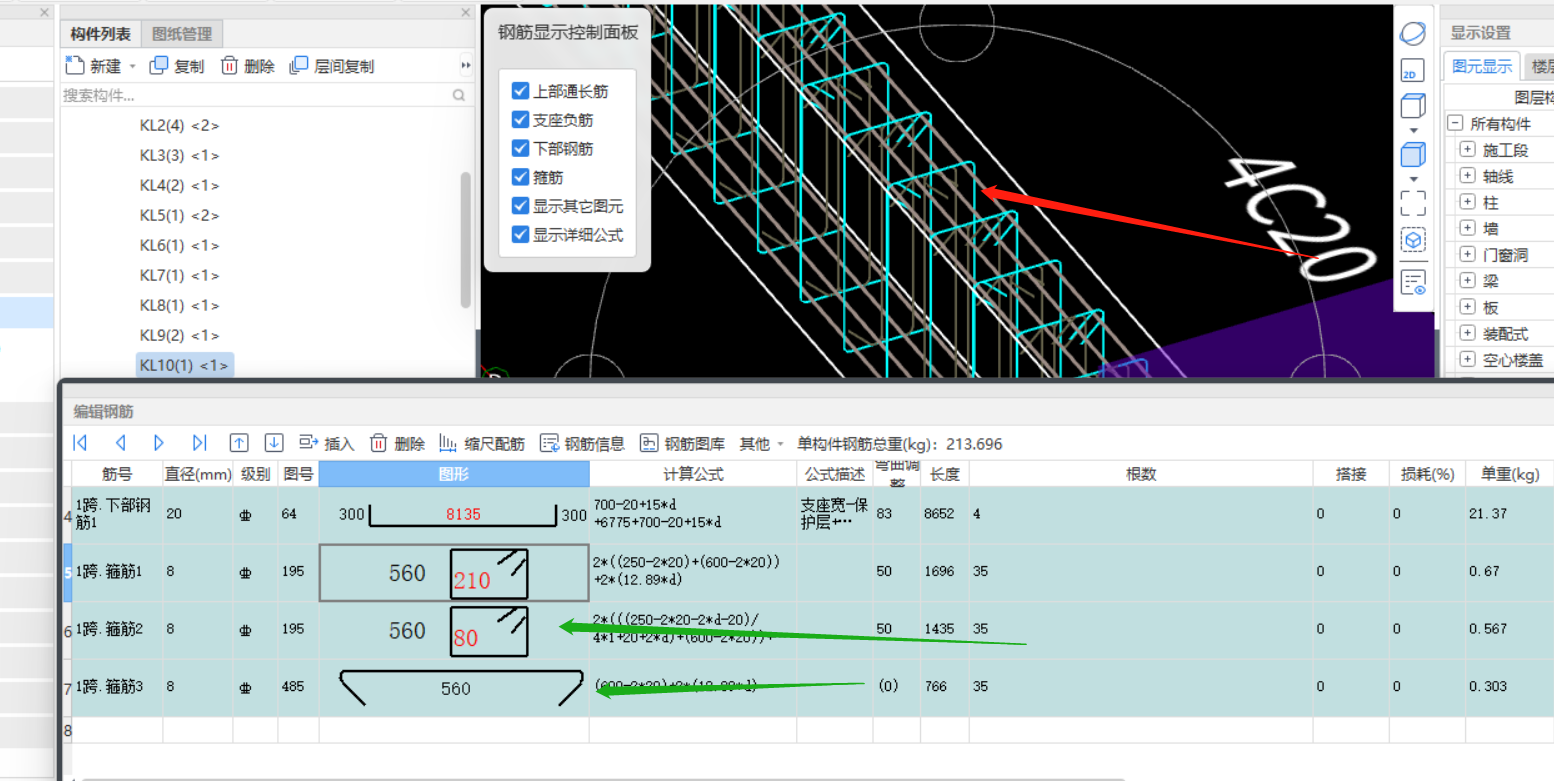Click 复制 in component list toolbar

tap(177, 66)
